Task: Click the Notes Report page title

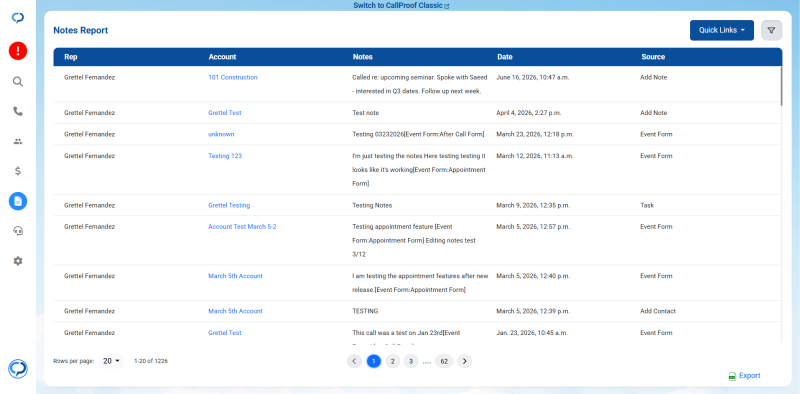Action: [x=81, y=31]
